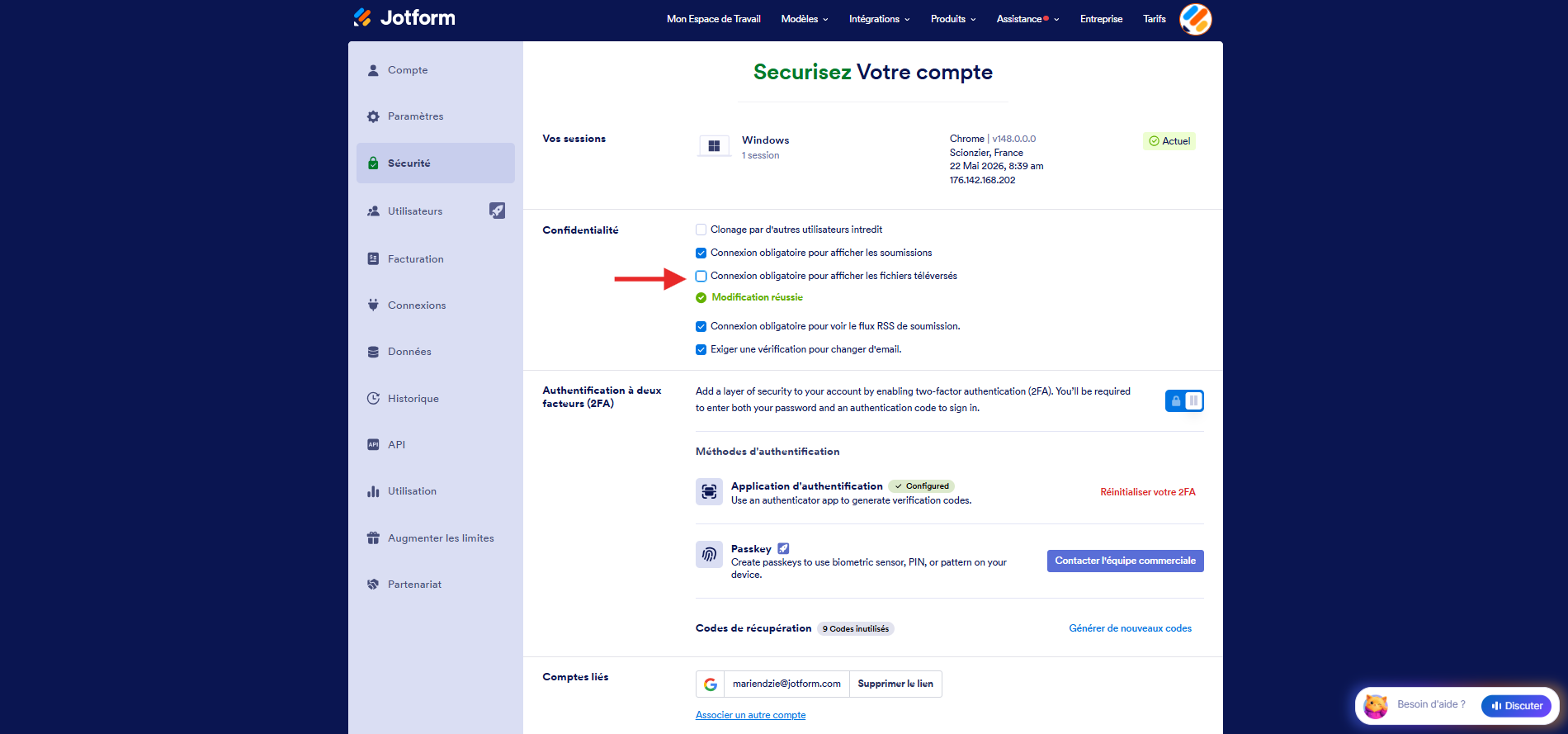Click the IP address 176.142.168.202

point(982,180)
